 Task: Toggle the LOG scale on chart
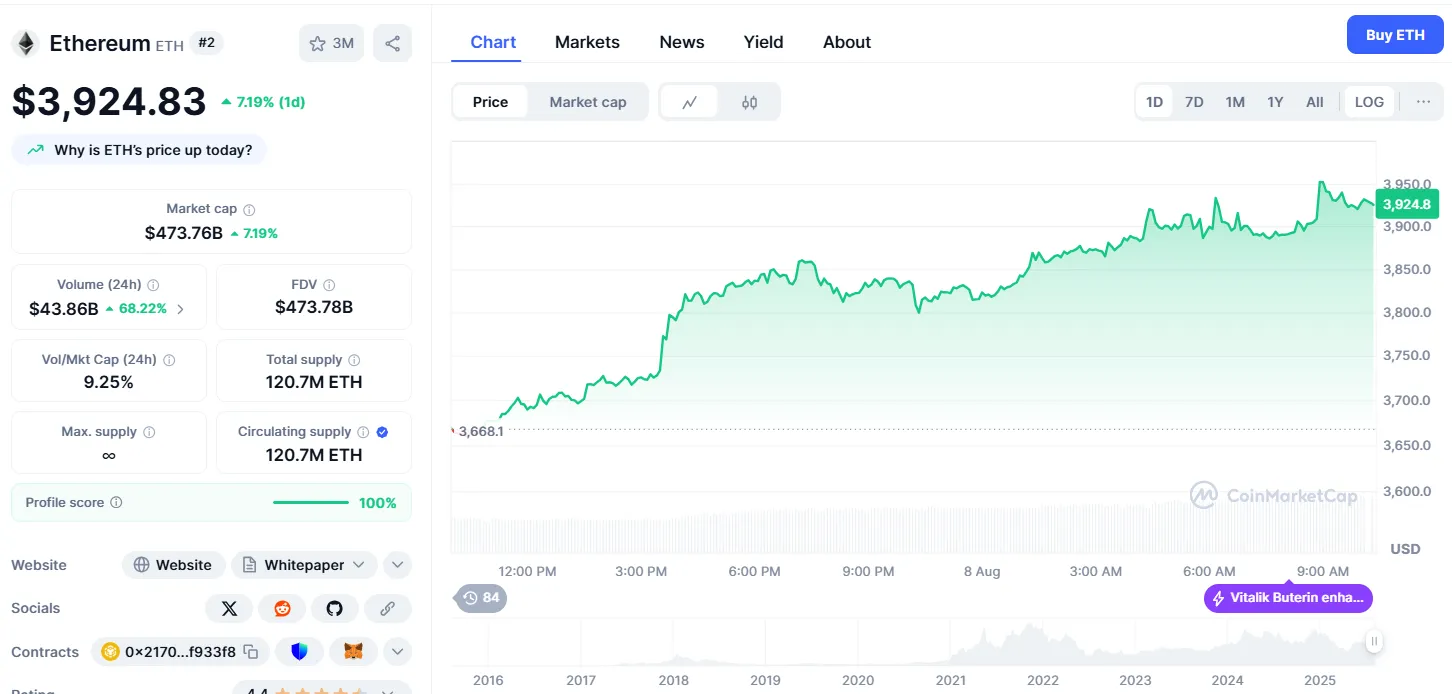(1369, 102)
